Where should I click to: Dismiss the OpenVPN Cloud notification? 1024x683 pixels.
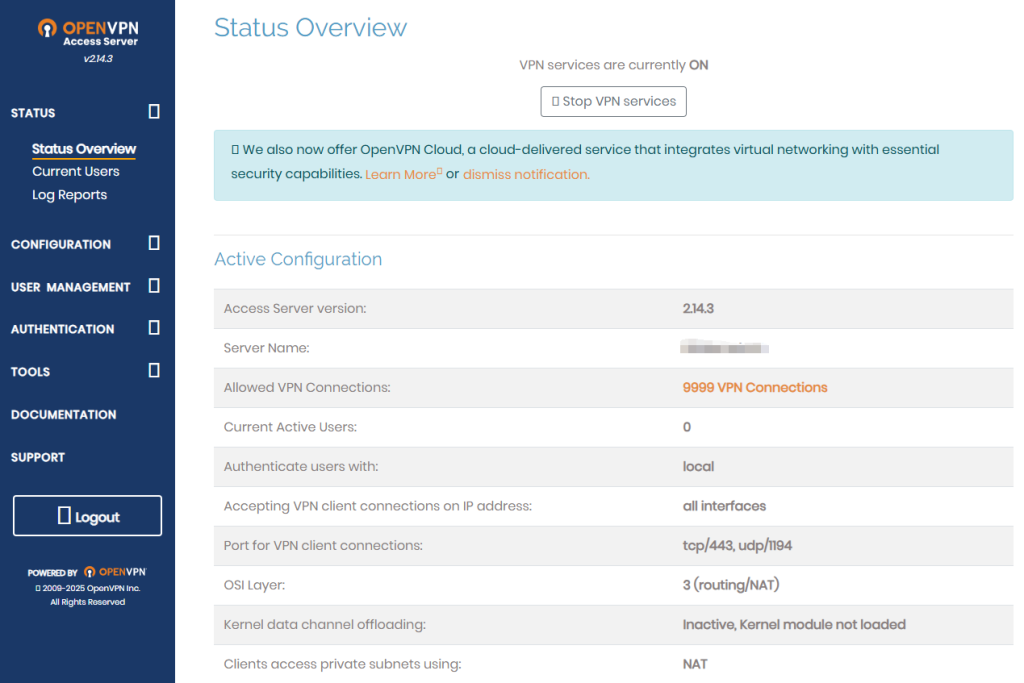click(526, 174)
